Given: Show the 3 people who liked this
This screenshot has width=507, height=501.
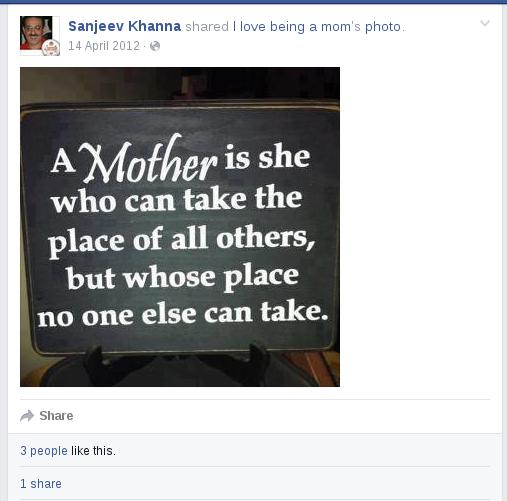Looking at the screenshot, I should tap(44, 451).
